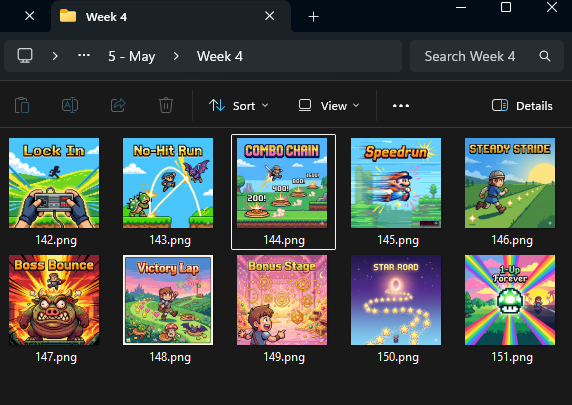Open the Sort dropdown menu

click(x=239, y=106)
